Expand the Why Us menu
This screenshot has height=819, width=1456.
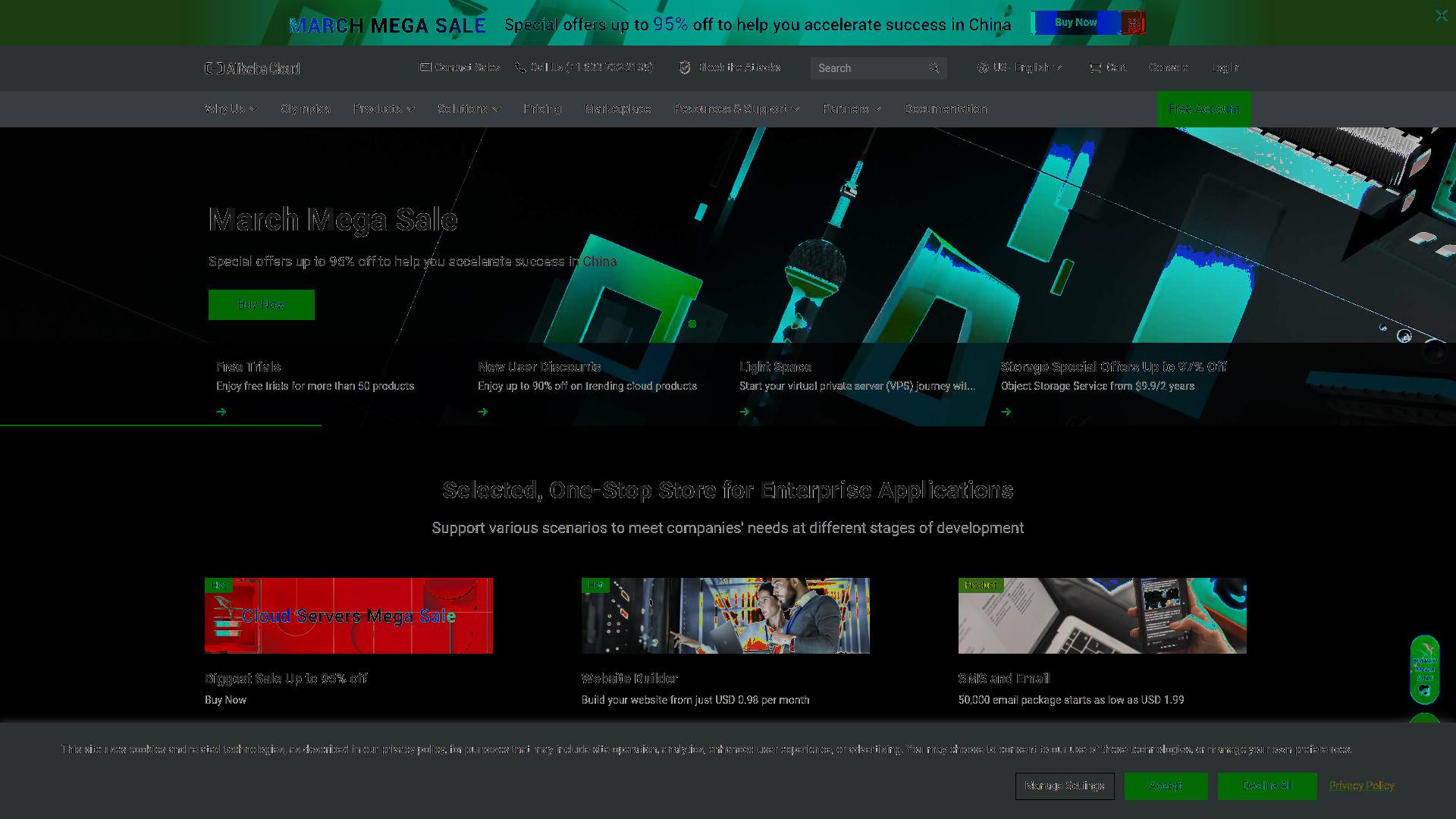[x=231, y=108]
